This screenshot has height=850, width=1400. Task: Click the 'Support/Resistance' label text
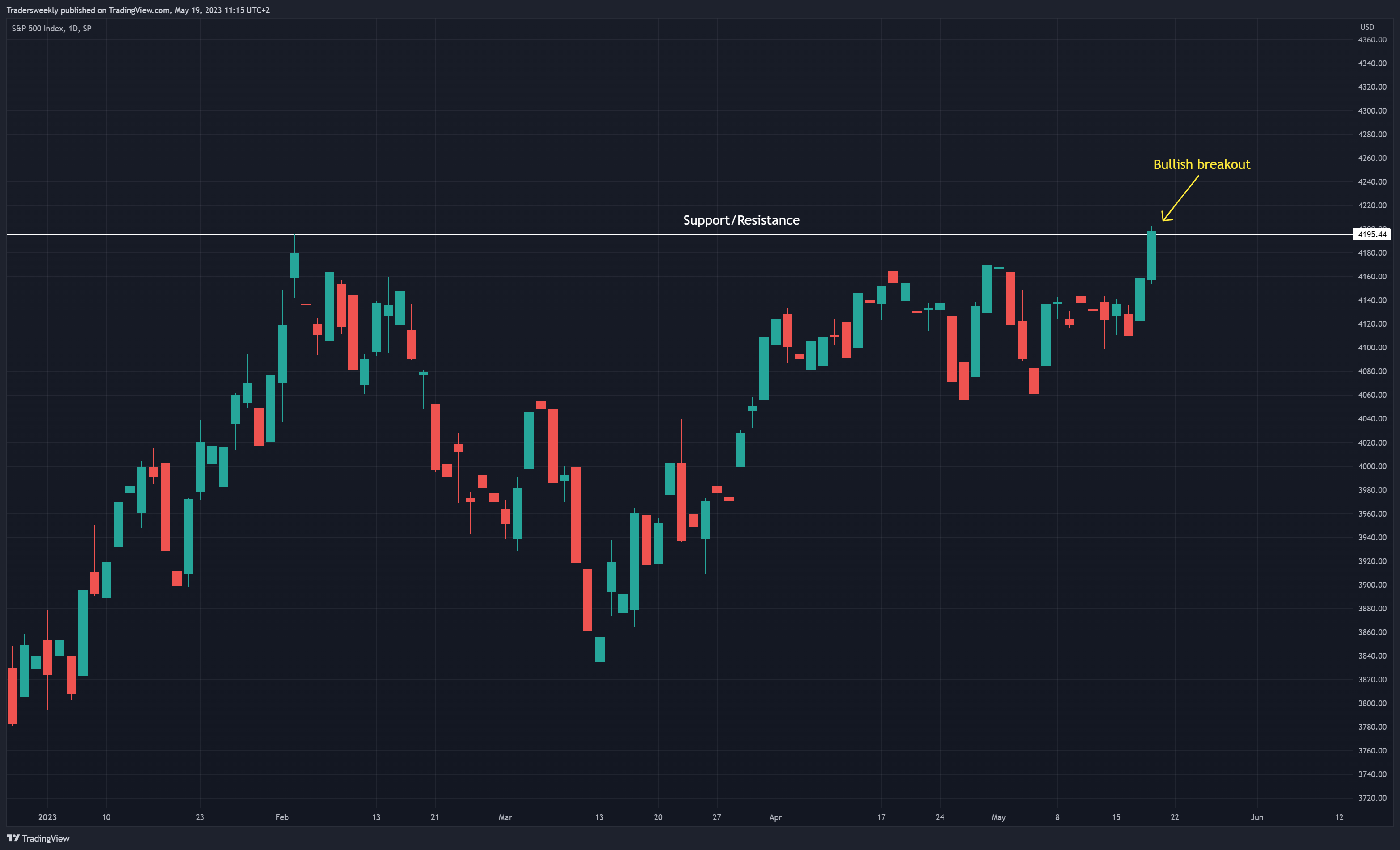[741, 220]
